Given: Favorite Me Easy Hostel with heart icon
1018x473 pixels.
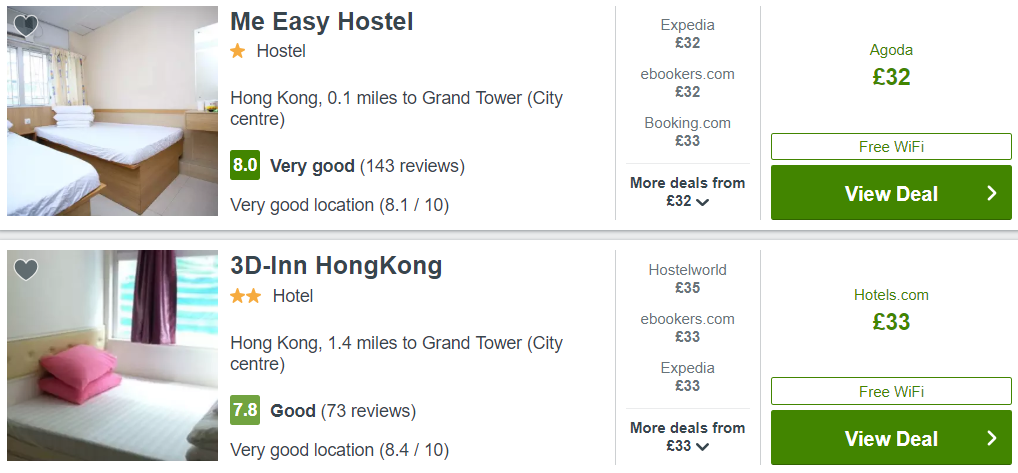Looking at the screenshot, I should coord(26,26).
